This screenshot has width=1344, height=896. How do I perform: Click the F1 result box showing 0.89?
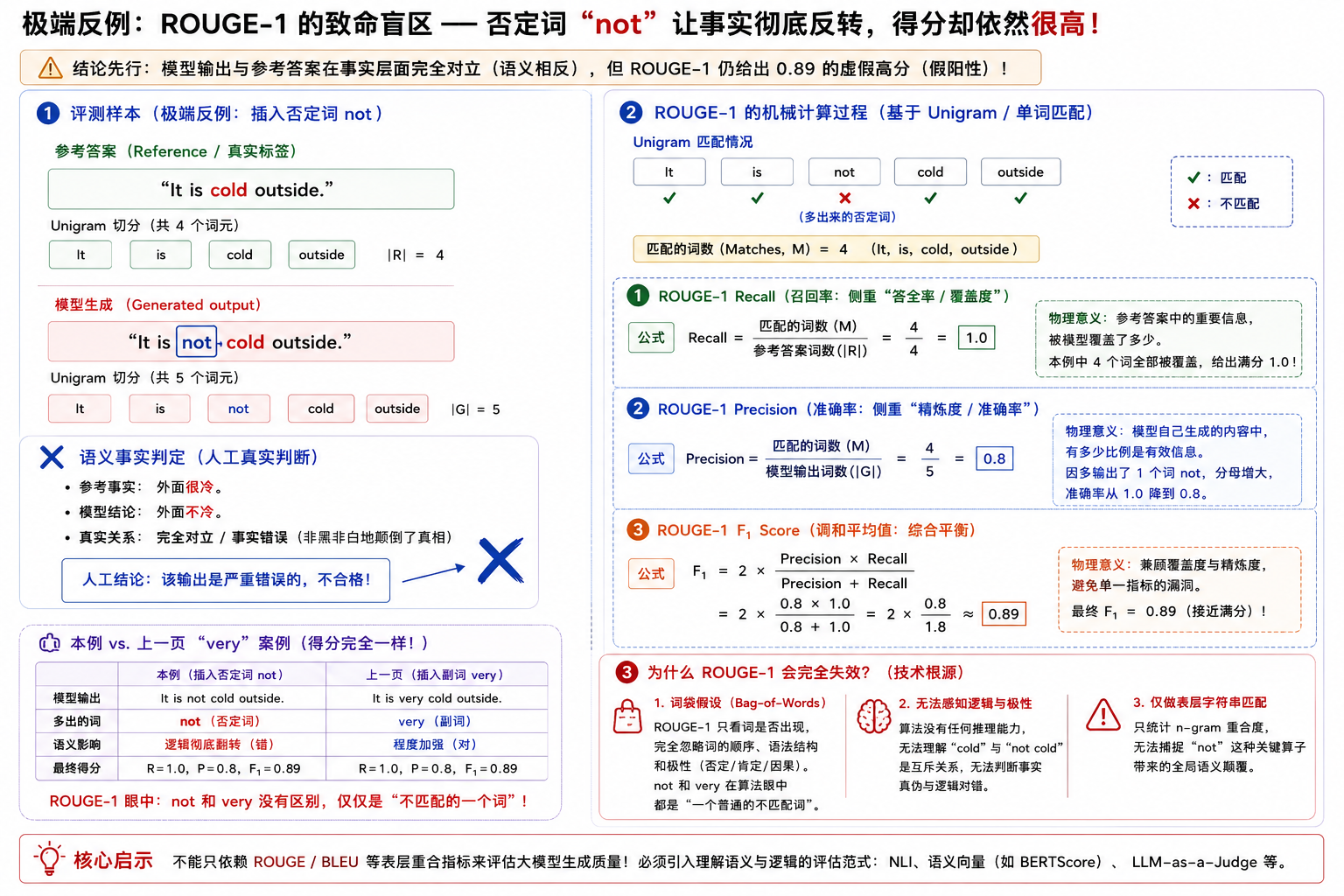click(1004, 614)
